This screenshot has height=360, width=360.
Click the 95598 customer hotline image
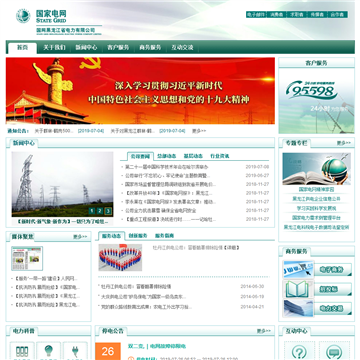(316, 101)
